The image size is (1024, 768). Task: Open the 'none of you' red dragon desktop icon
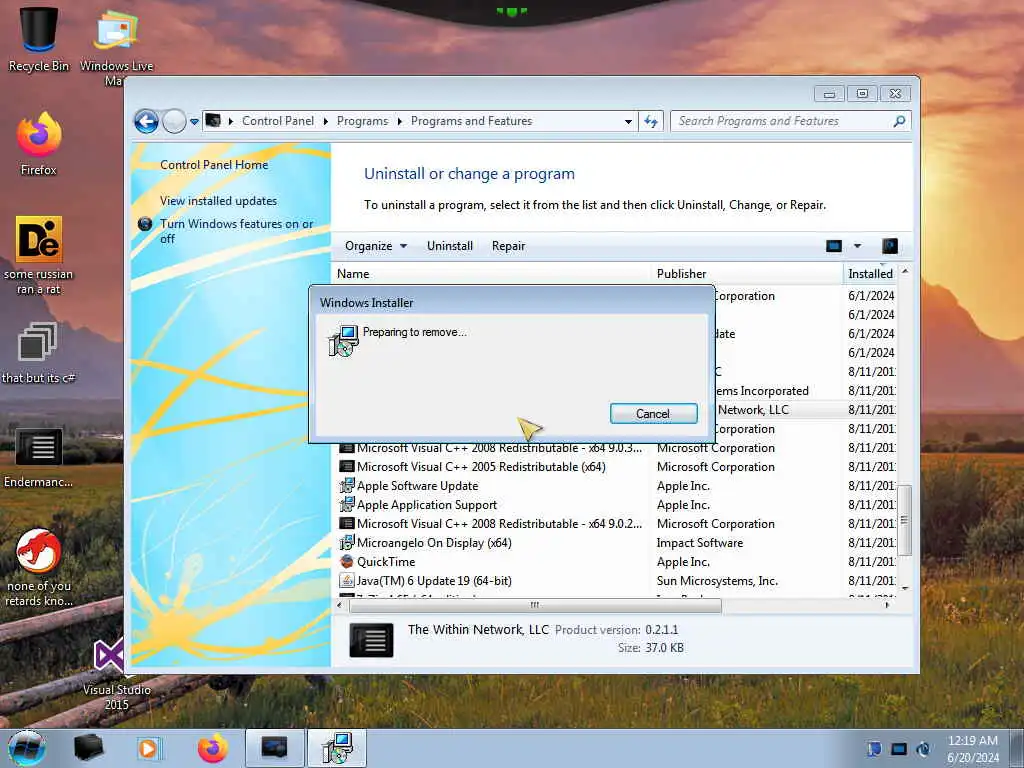click(39, 567)
